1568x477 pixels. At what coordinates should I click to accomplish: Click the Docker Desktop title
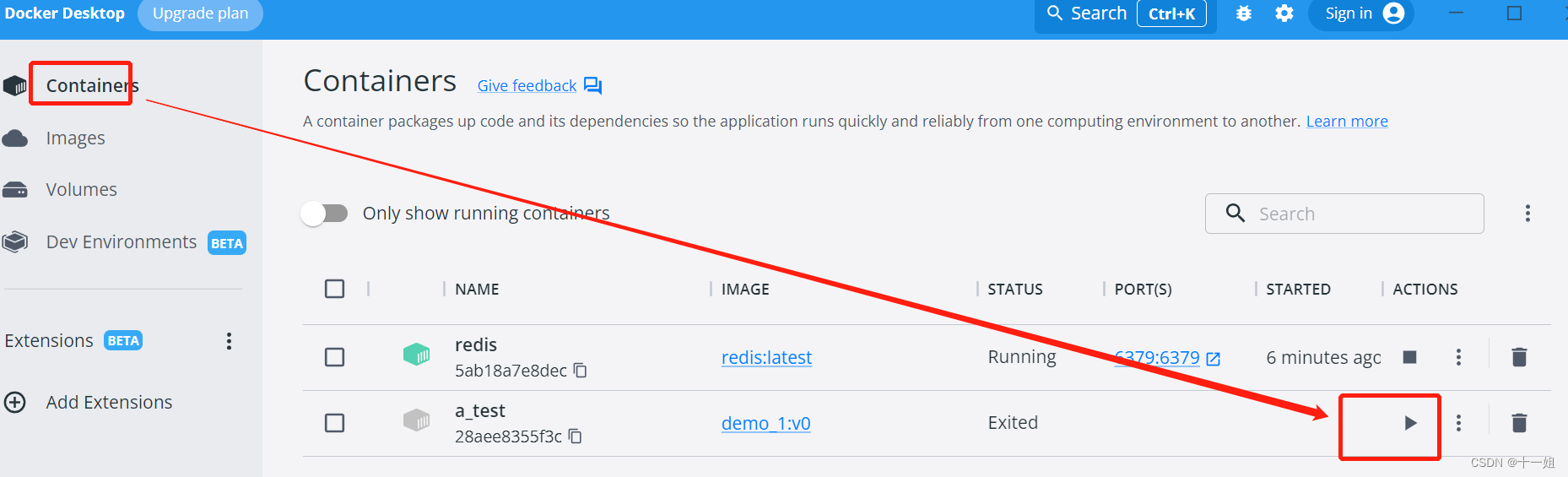pos(64,14)
